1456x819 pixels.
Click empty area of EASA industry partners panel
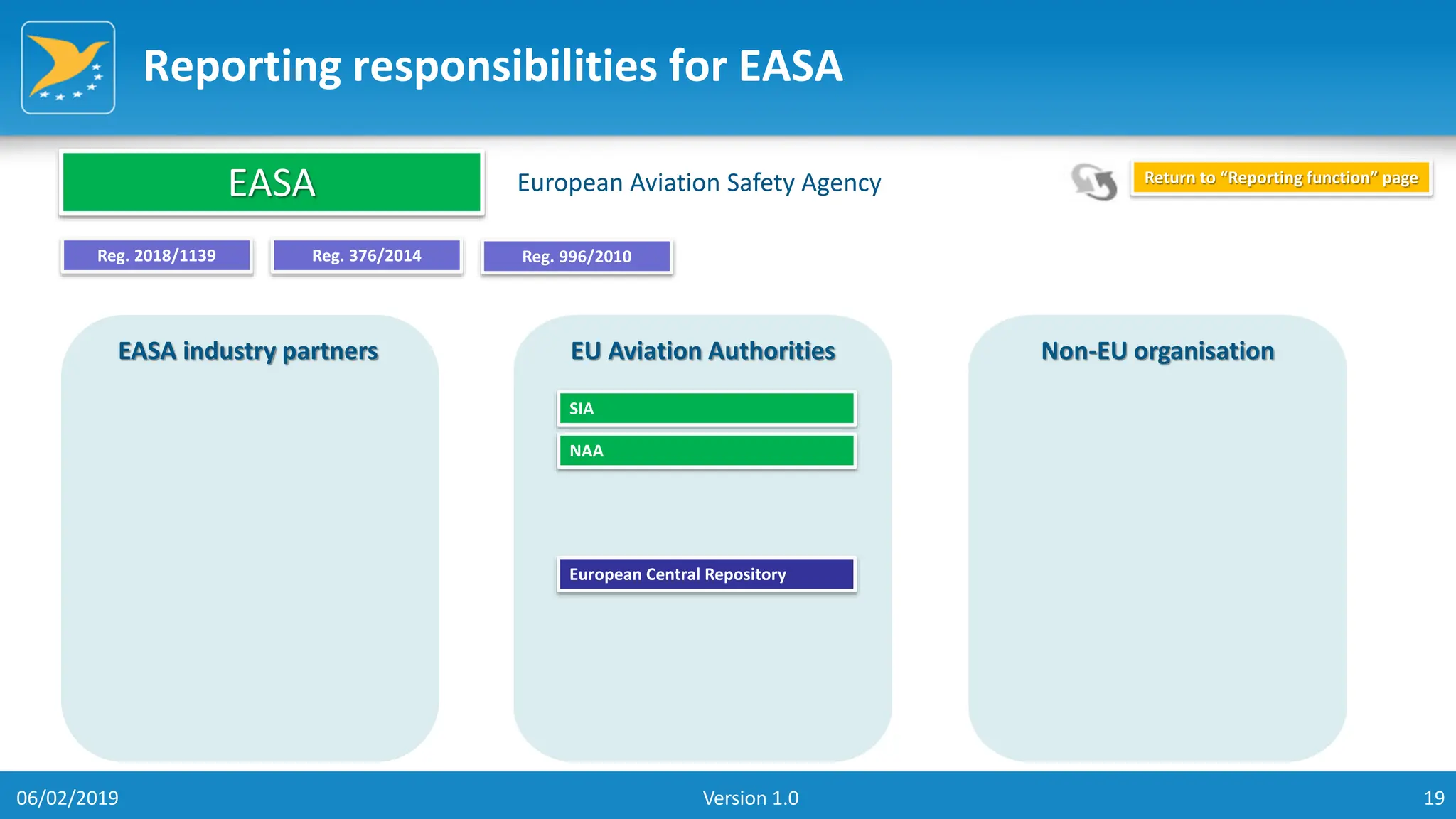point(250,555)
